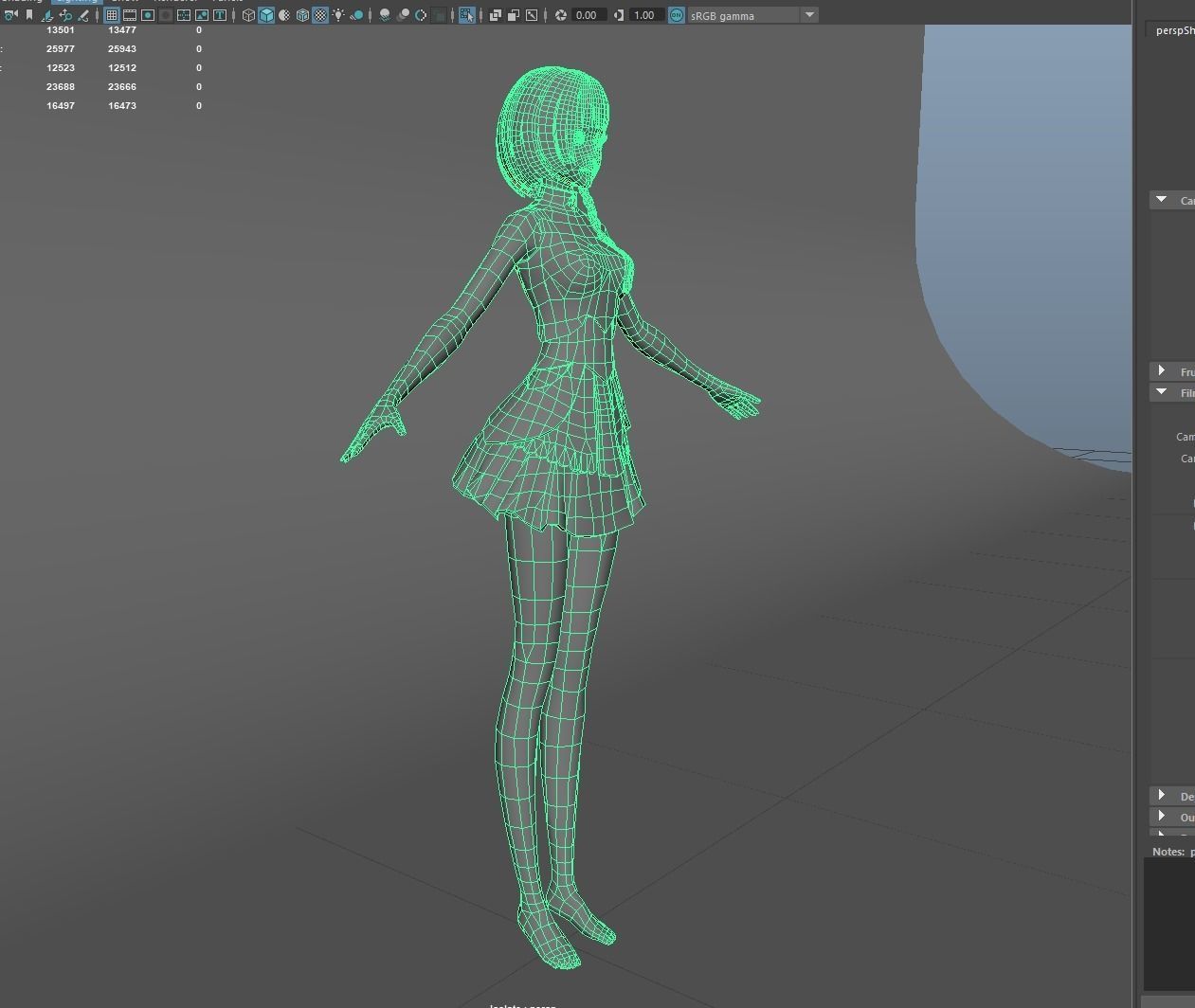
Task: Switch to Smooth Shade All mode
Action: 266,15
